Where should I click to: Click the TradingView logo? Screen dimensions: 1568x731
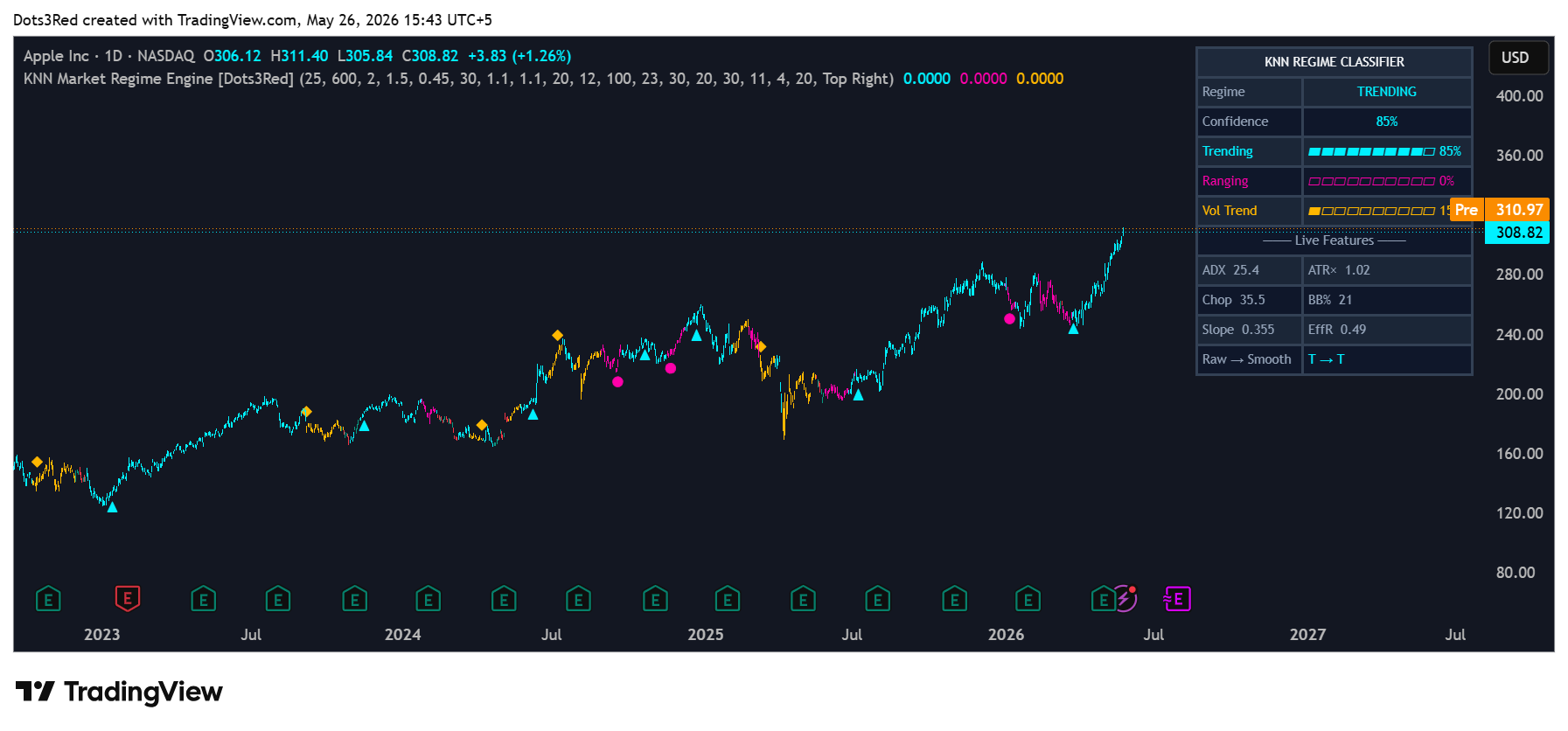(x=119, y=692)
